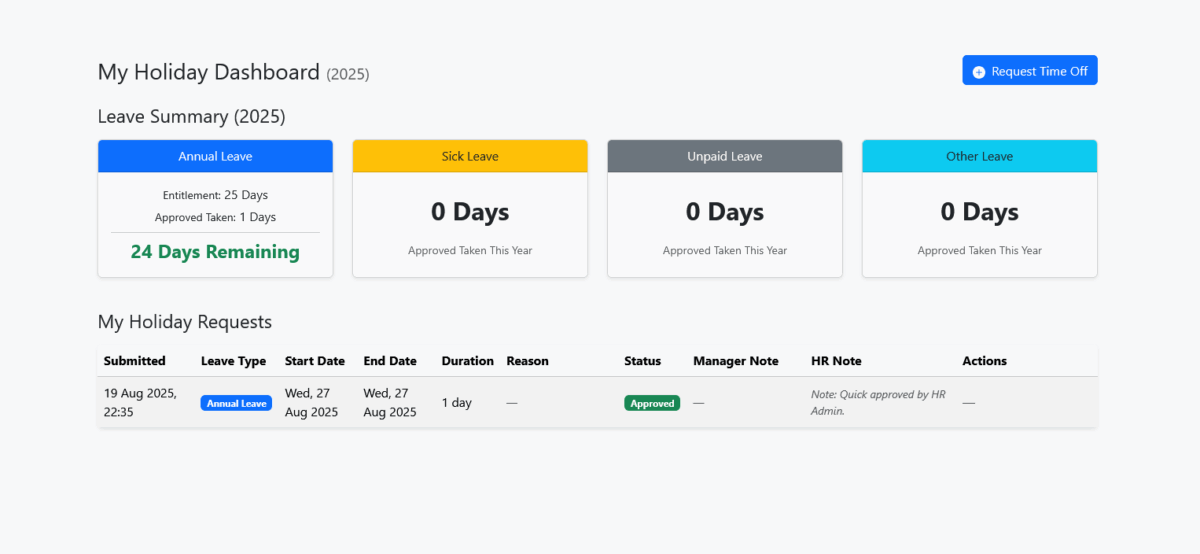Click the Reason column header
The height and width of the screenshot is (554, 1200).
pos(527,361)
